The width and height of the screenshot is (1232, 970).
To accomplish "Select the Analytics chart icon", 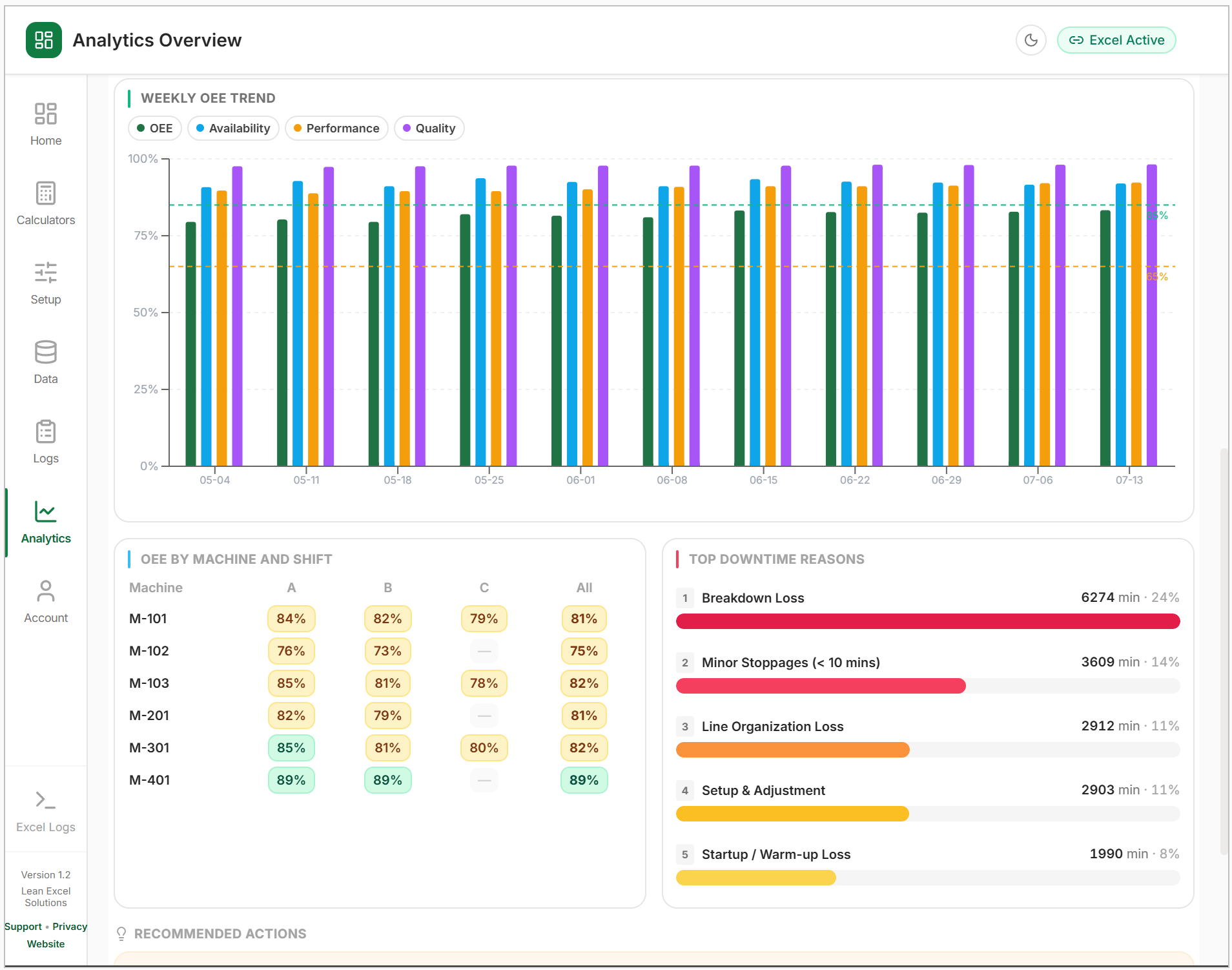I will tap(46, 511).
